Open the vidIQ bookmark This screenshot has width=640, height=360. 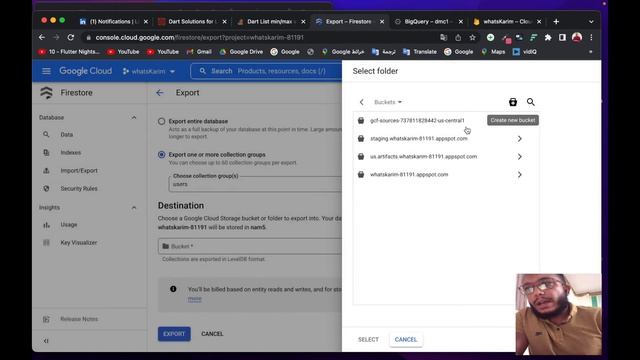click(525, 52)
